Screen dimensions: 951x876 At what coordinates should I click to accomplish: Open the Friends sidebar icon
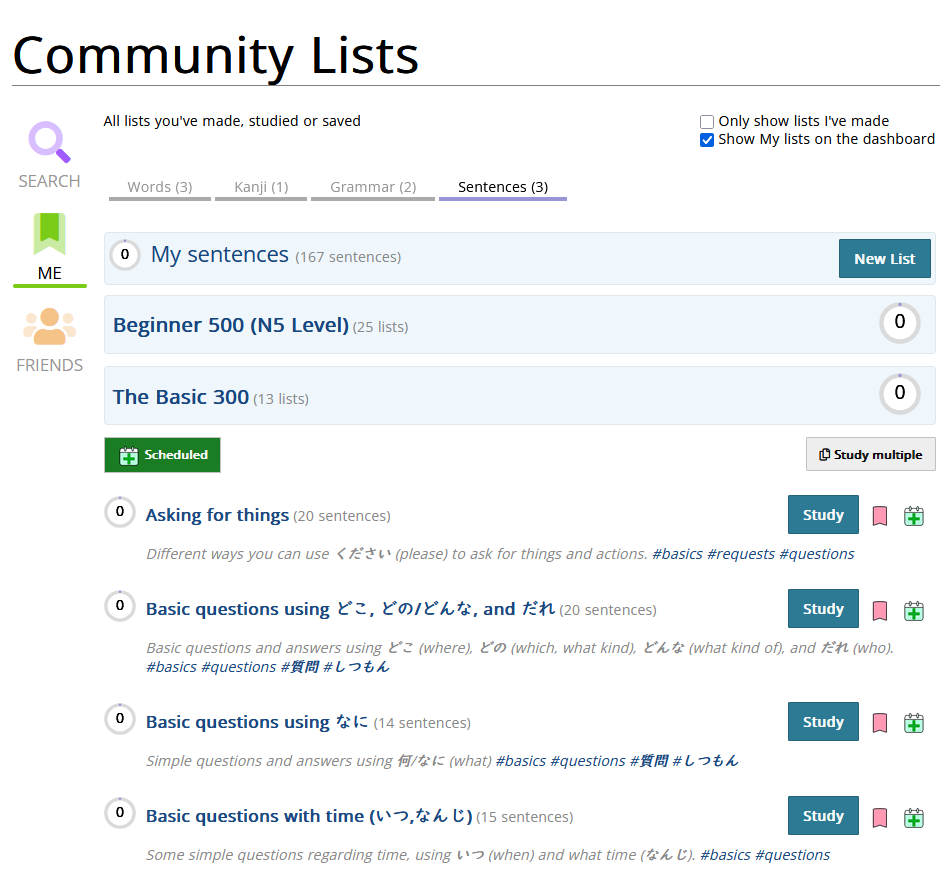[x=49, y=327]
